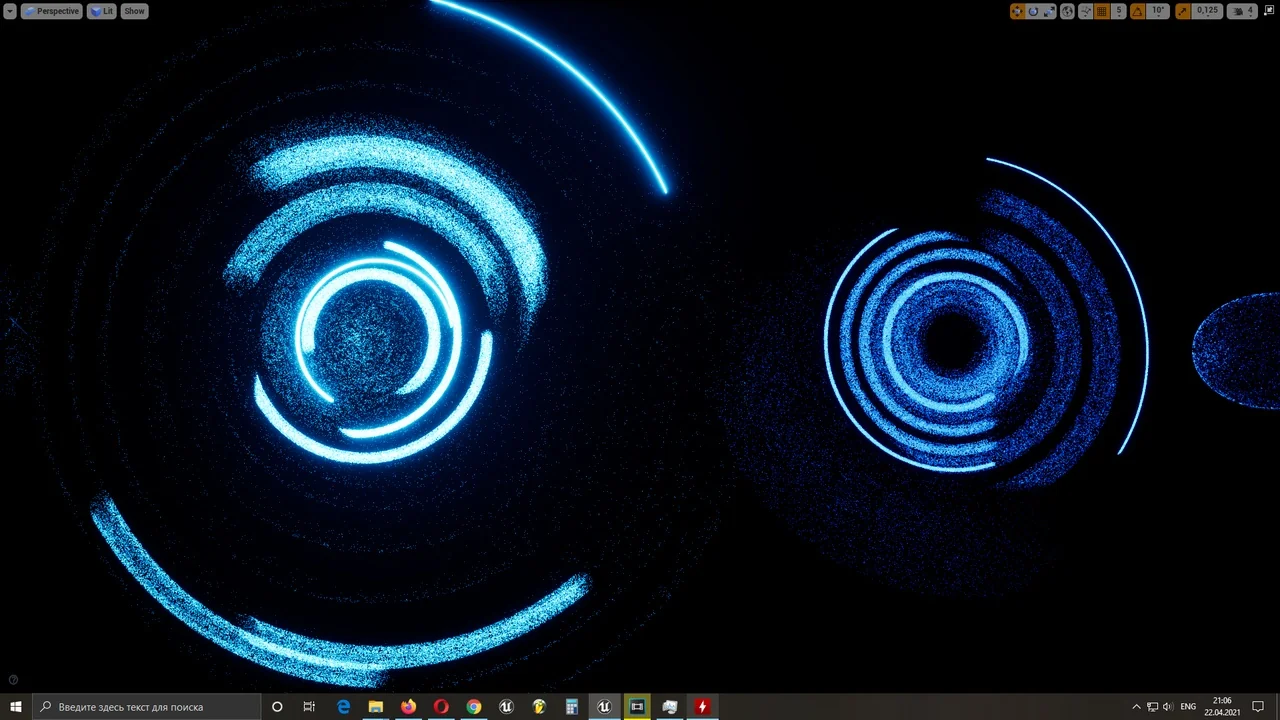Open the scale snap 0,125 dropdown
This screenshot has height=720, width=1280.
1208,11
